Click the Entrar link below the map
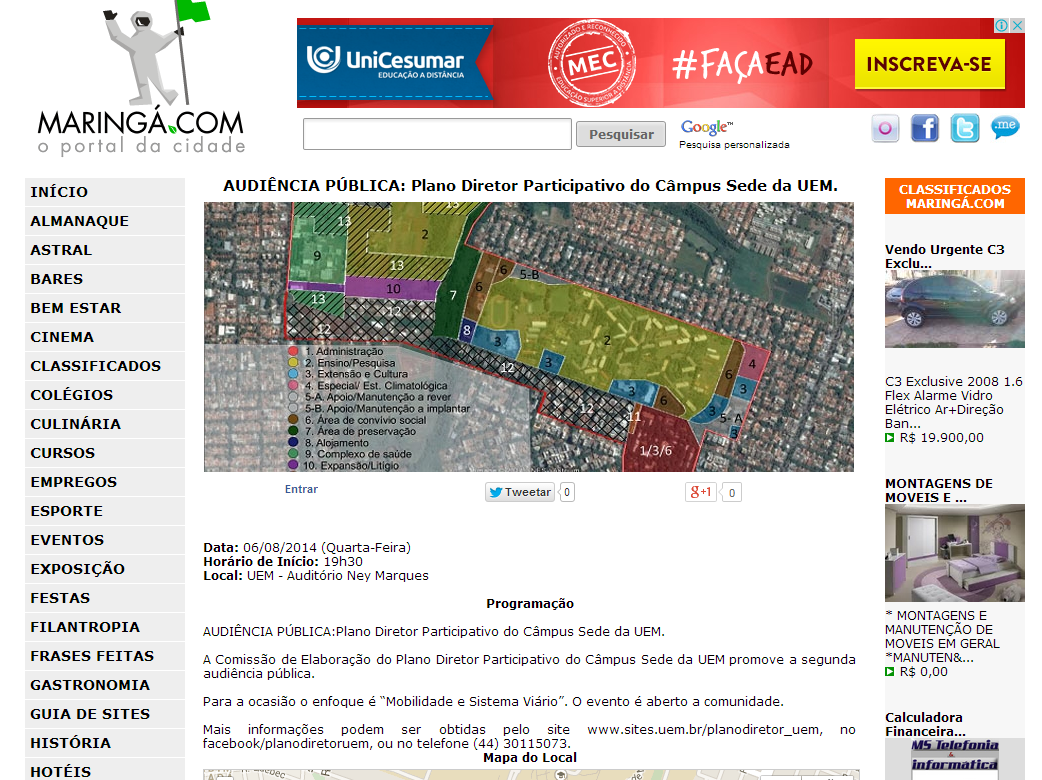Image resolution: width=1042 pixels, height=780 pixels. tap(301, 489)
